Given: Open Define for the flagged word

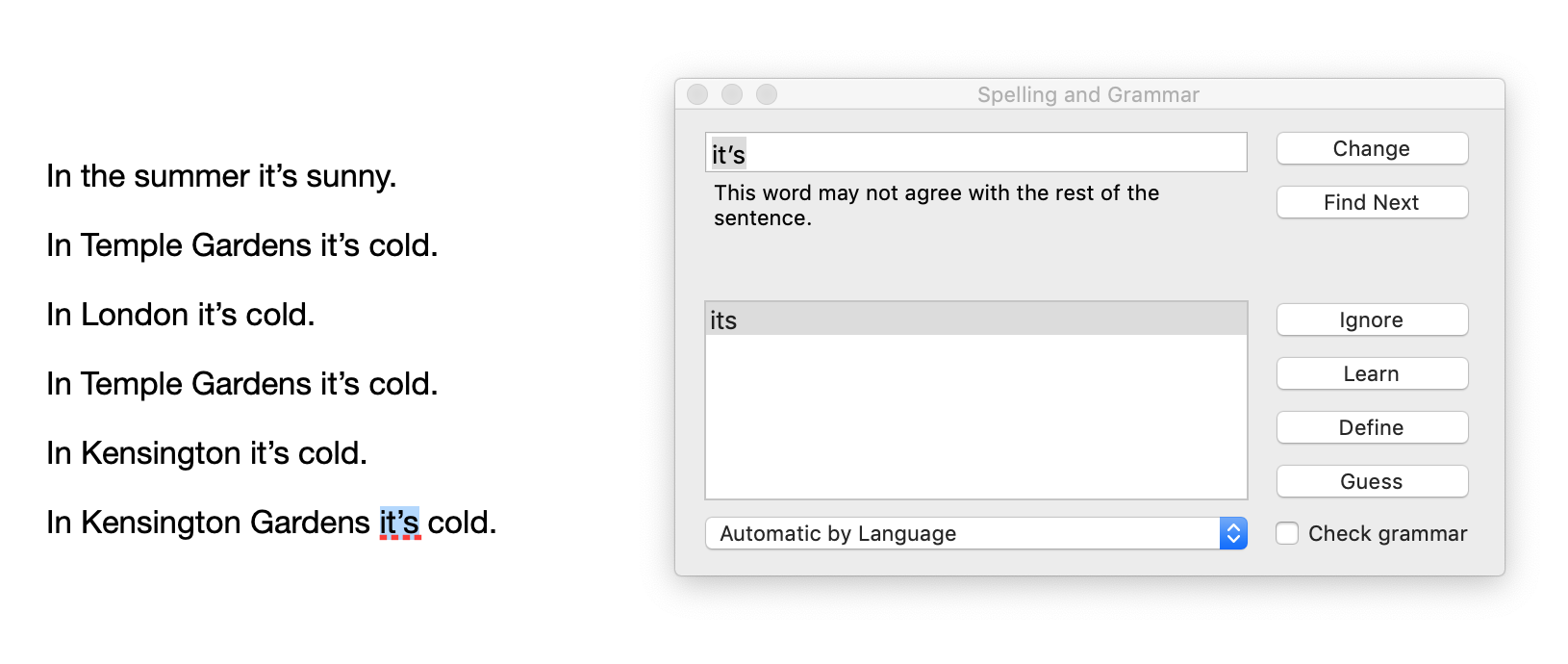Looking at the screenshot, I should pyautogui.click(x=1372, y=428).
